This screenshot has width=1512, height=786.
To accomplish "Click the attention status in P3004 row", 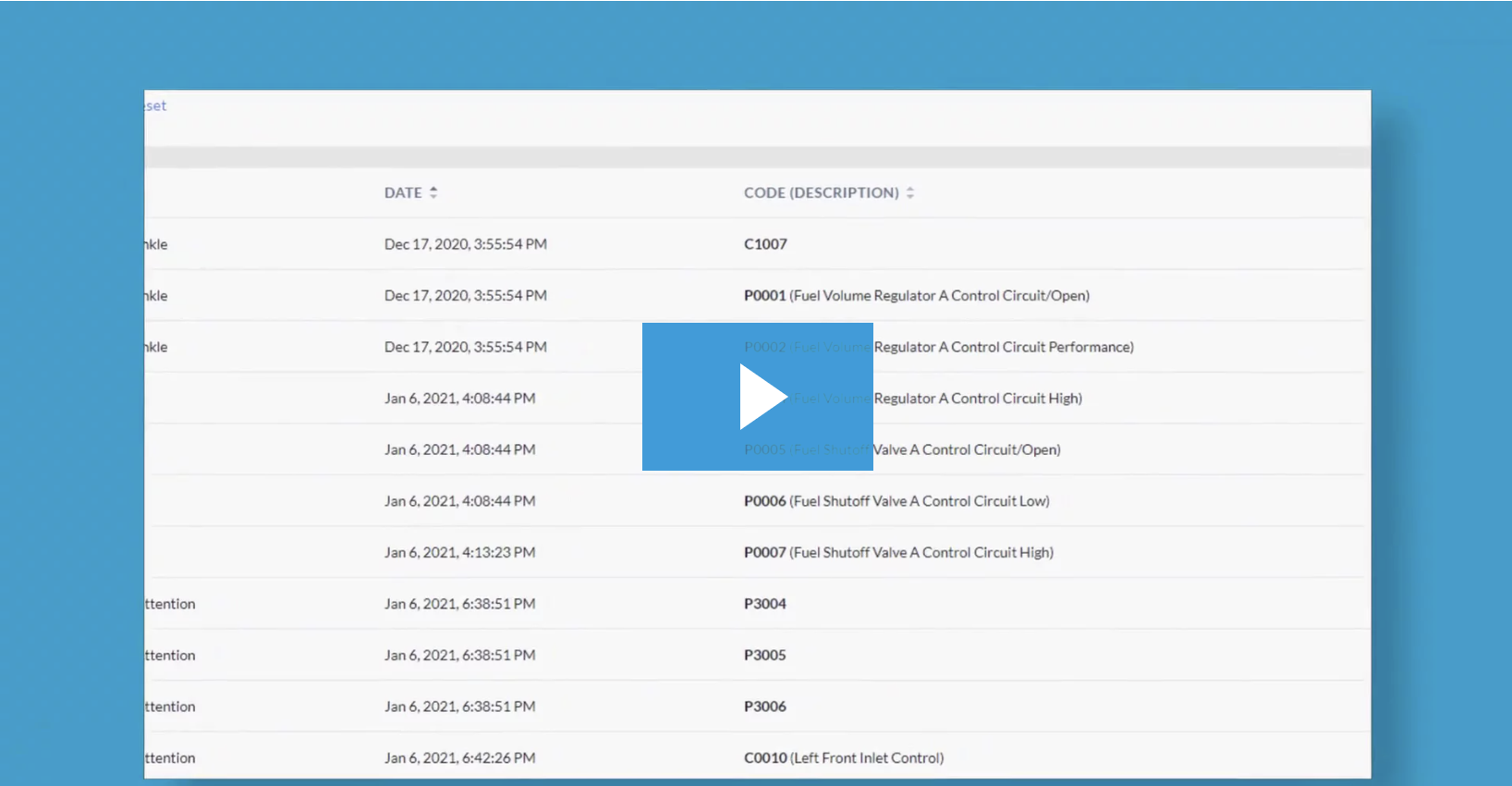I will pyautogui.click(x=170, y=604).
